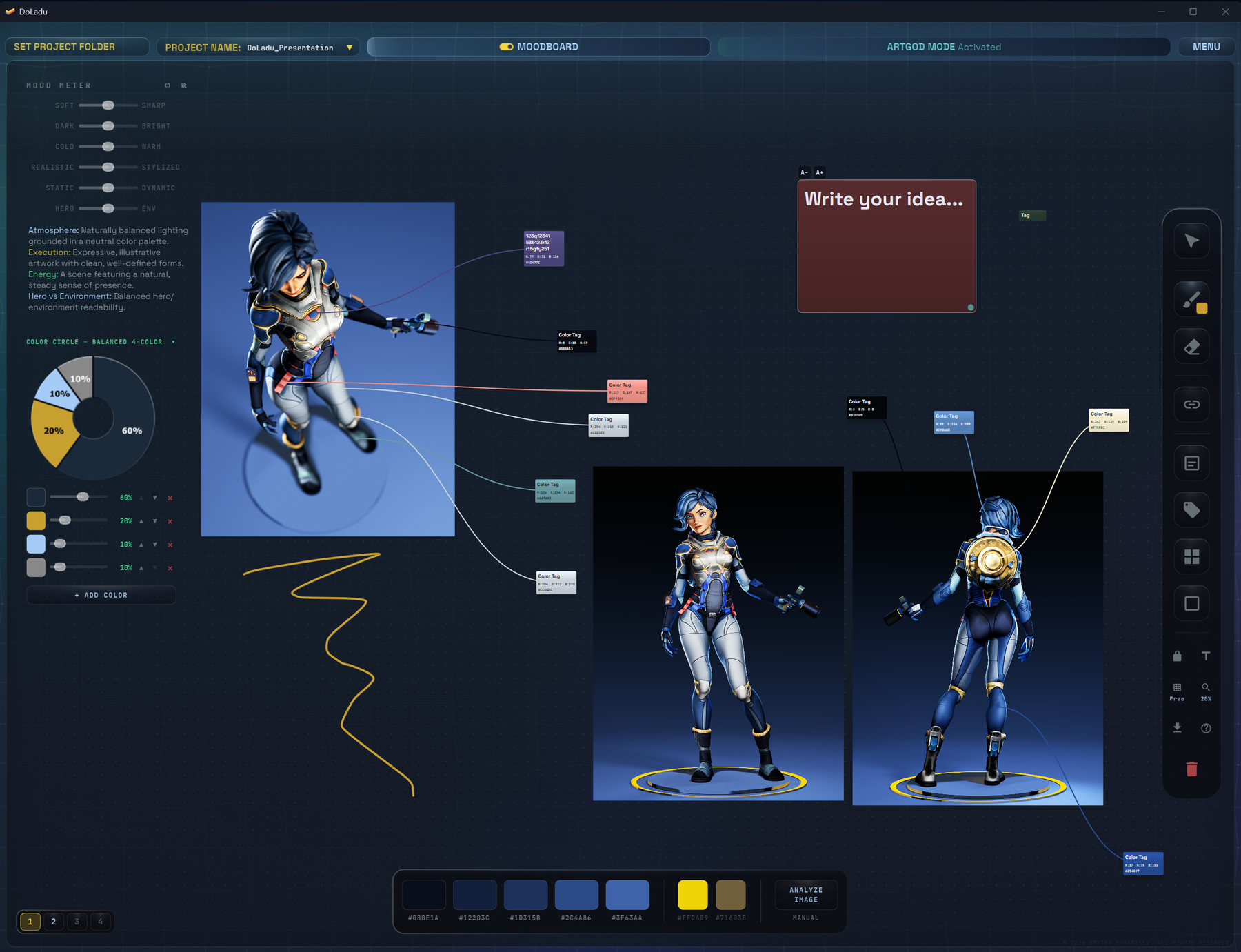
Task: Increase note font with A+ button
Action: pos(820,172)
